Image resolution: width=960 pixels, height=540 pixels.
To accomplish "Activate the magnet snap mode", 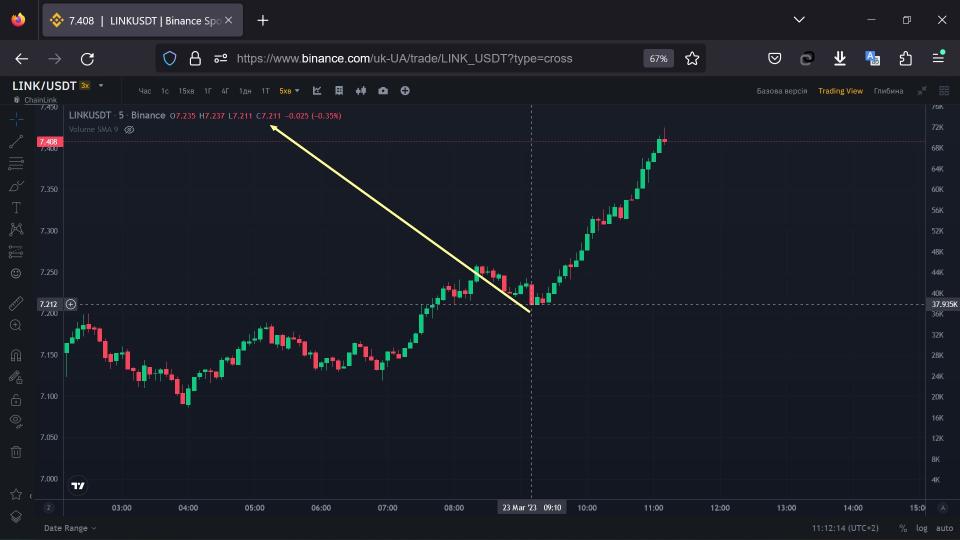I will point(16,354).
